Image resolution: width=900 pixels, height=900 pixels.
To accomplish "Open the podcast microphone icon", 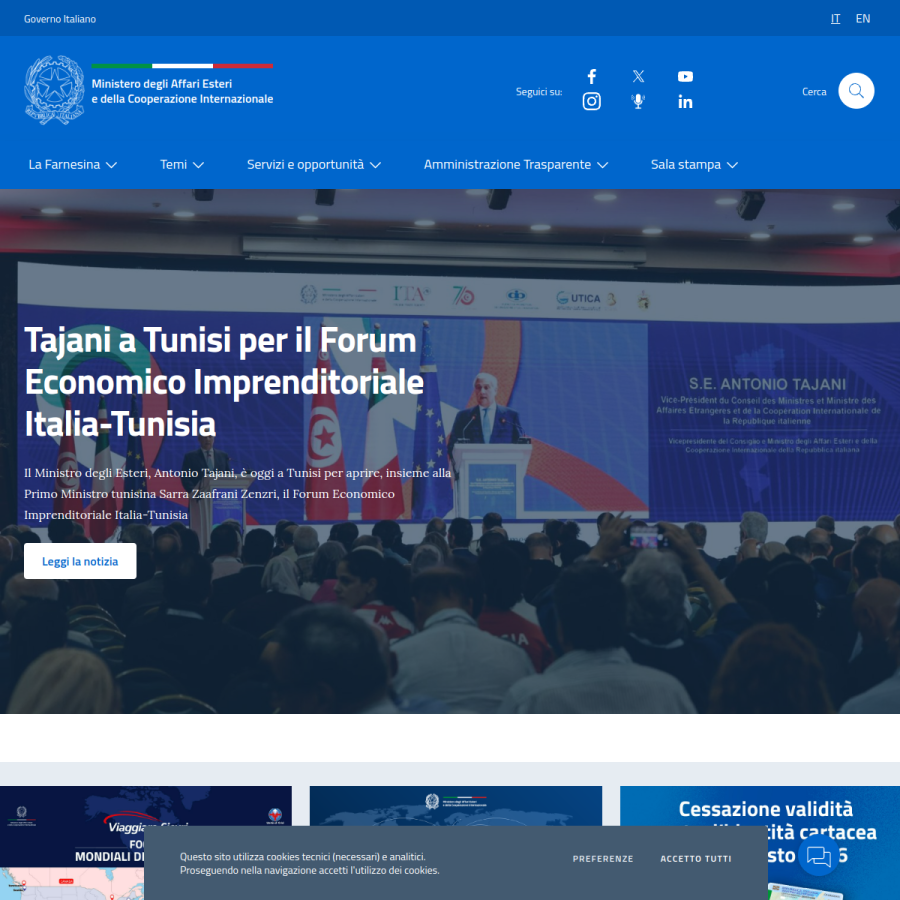I will 638,102.
